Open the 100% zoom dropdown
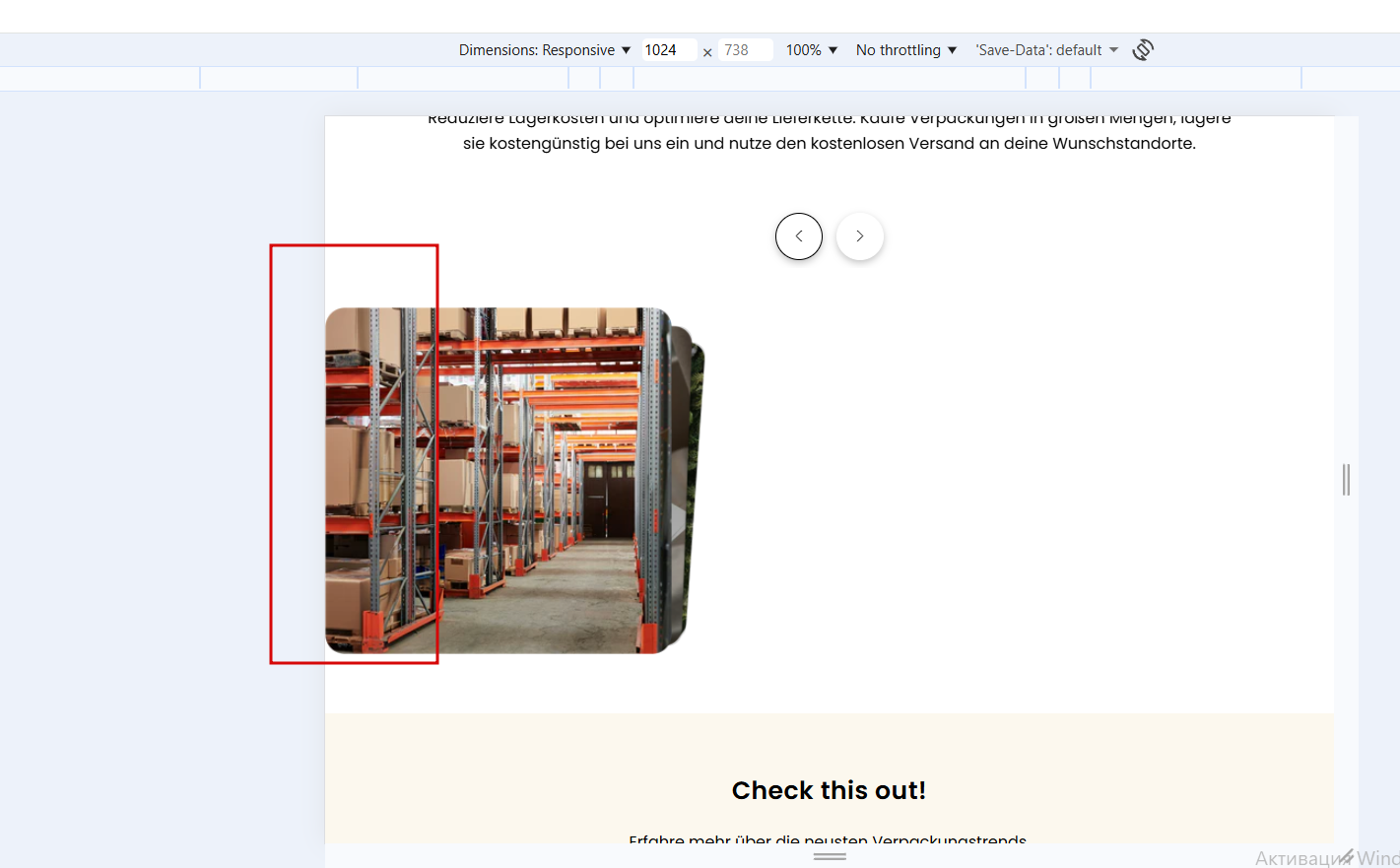Screen dimensions: 1400x868 pos(812,50)
